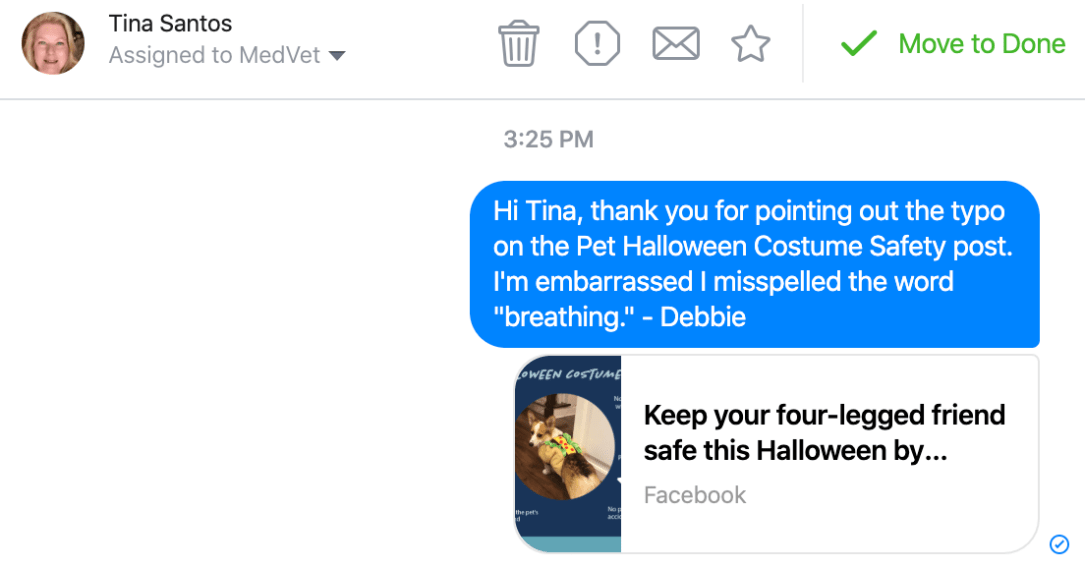Mark conversation as spam using octagon icon
Viewport: 1085px width, 568px height.
(x=597, y=44)
